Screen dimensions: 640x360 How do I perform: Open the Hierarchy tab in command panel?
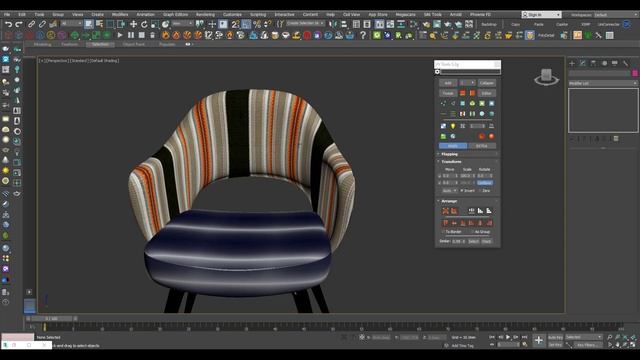(593, 63)
